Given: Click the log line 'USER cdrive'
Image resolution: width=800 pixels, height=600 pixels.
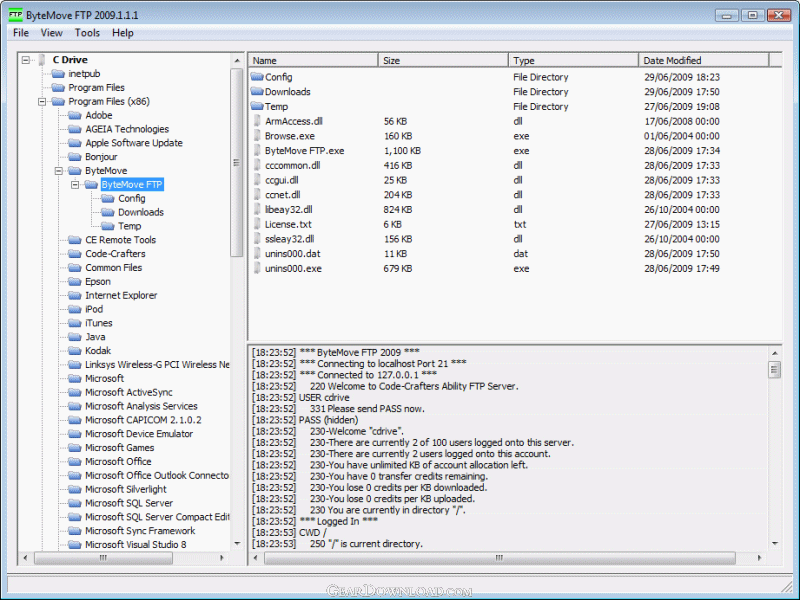Looking at the screenshot, I should pyautogui.click(x=301, y=398).
